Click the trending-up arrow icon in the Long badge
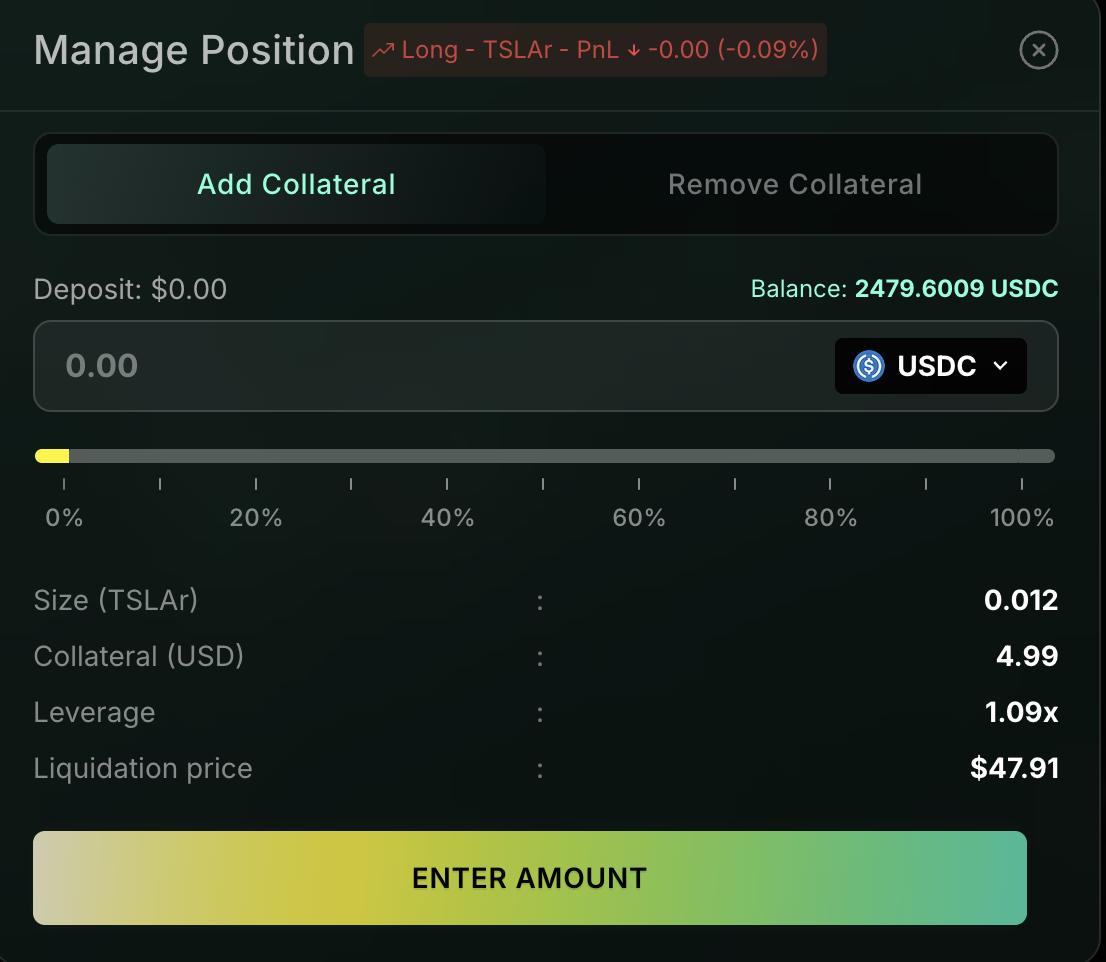 coord(383,50)
